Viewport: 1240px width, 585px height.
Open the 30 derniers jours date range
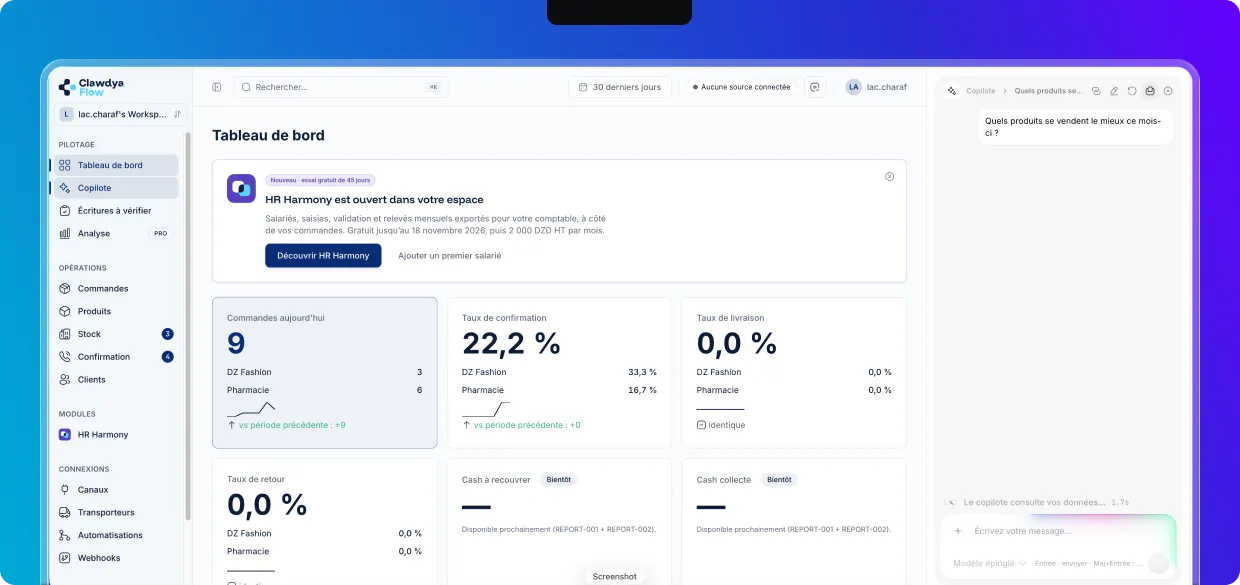(619, 87)
